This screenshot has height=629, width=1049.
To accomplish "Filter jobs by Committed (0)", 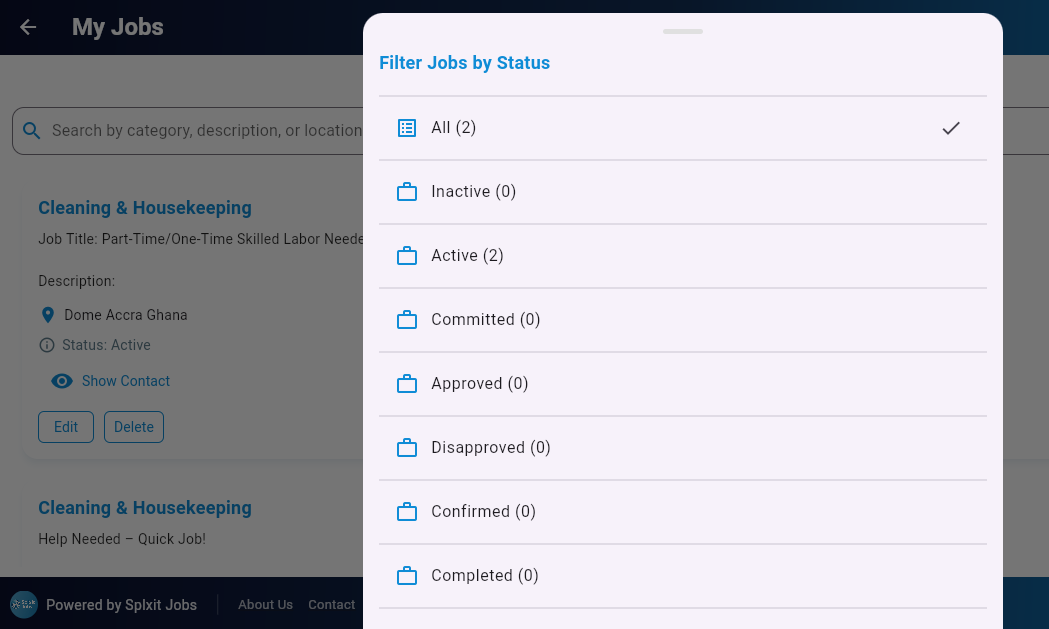I will 485,320.
